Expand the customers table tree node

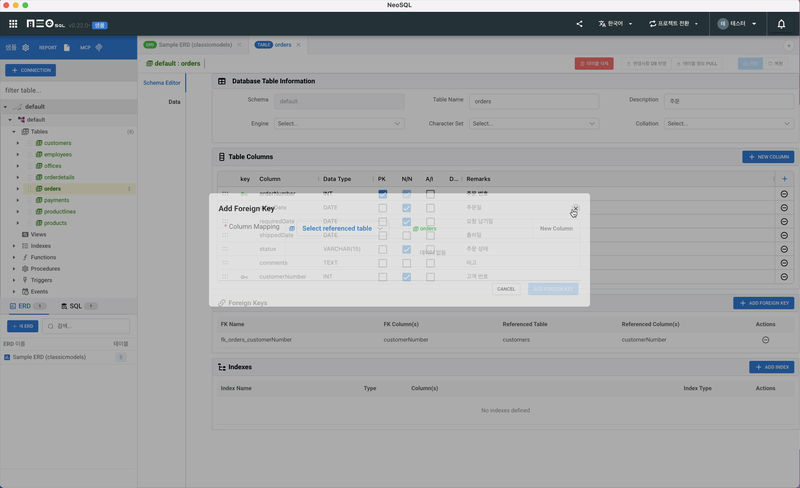coord(18,143)
